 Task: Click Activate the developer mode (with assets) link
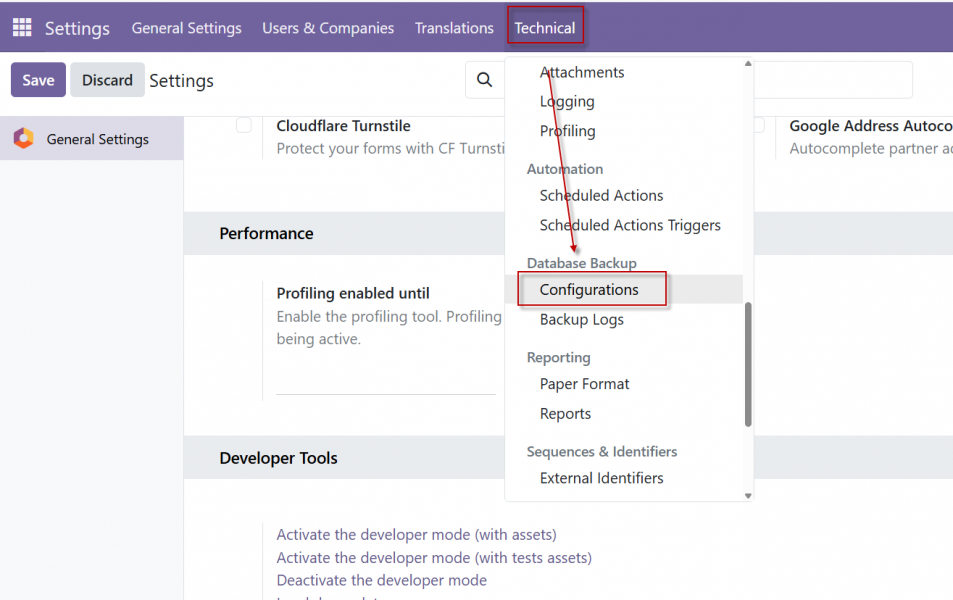point(416,535)
